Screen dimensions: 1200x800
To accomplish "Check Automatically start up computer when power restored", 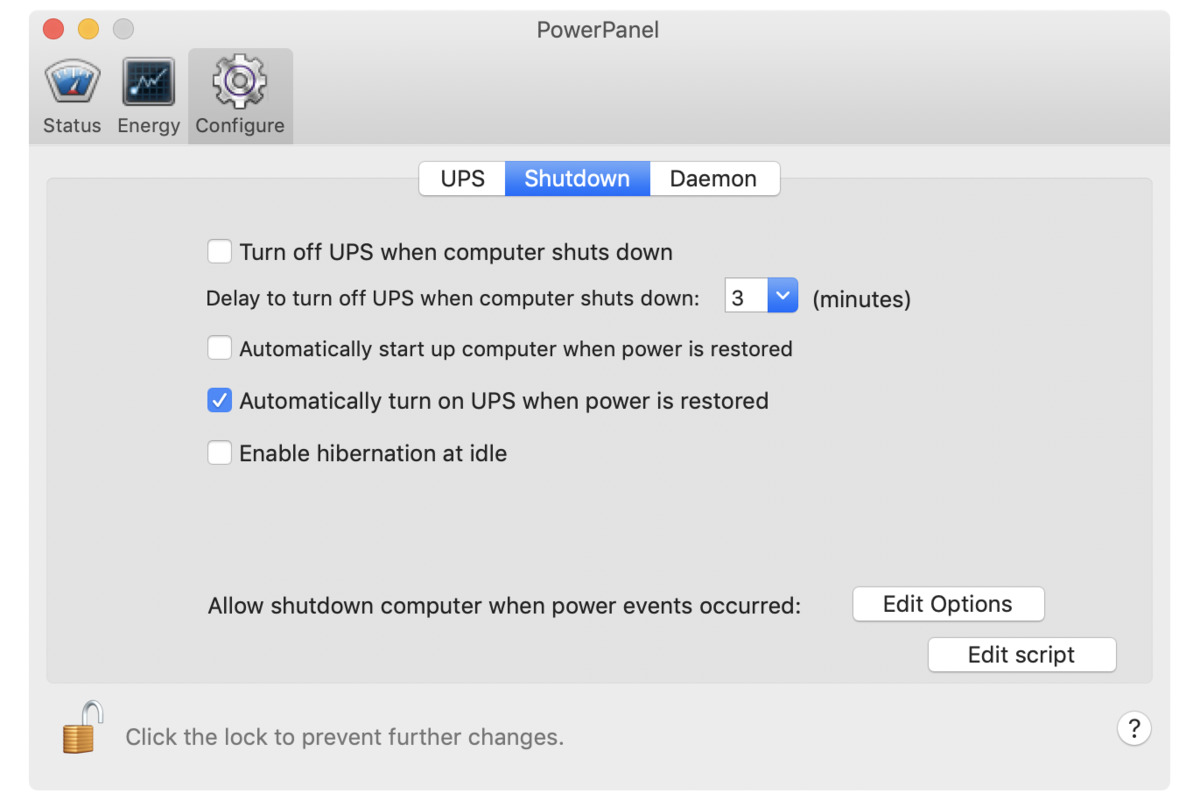I will [219, 348].
